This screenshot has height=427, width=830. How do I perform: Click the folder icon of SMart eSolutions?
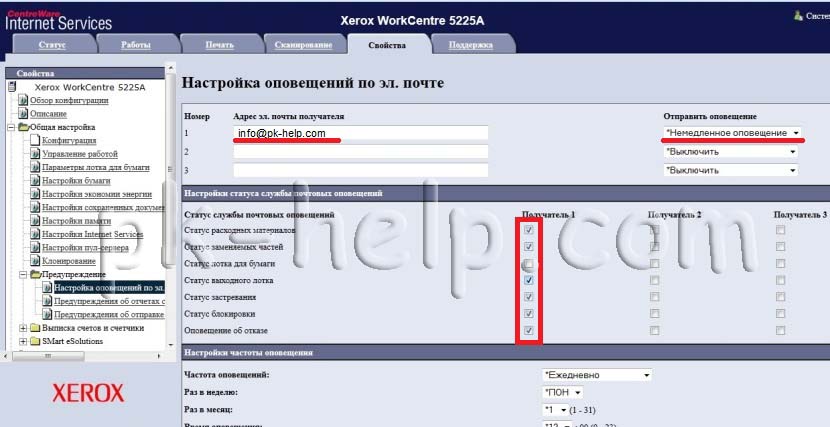coord(35,341)
